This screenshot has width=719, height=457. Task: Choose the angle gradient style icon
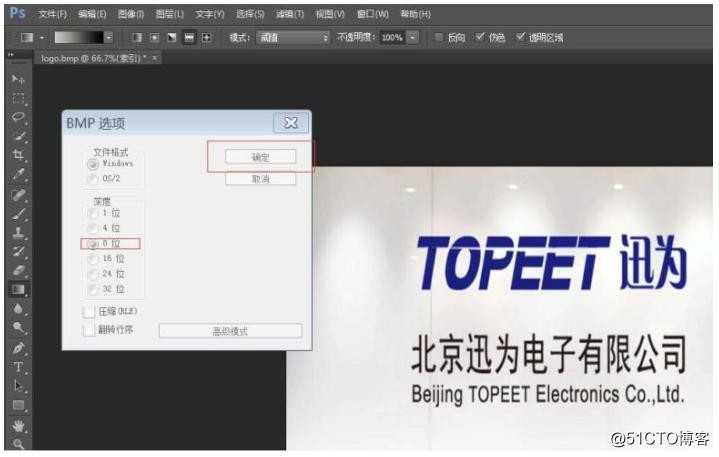(172, 37)
